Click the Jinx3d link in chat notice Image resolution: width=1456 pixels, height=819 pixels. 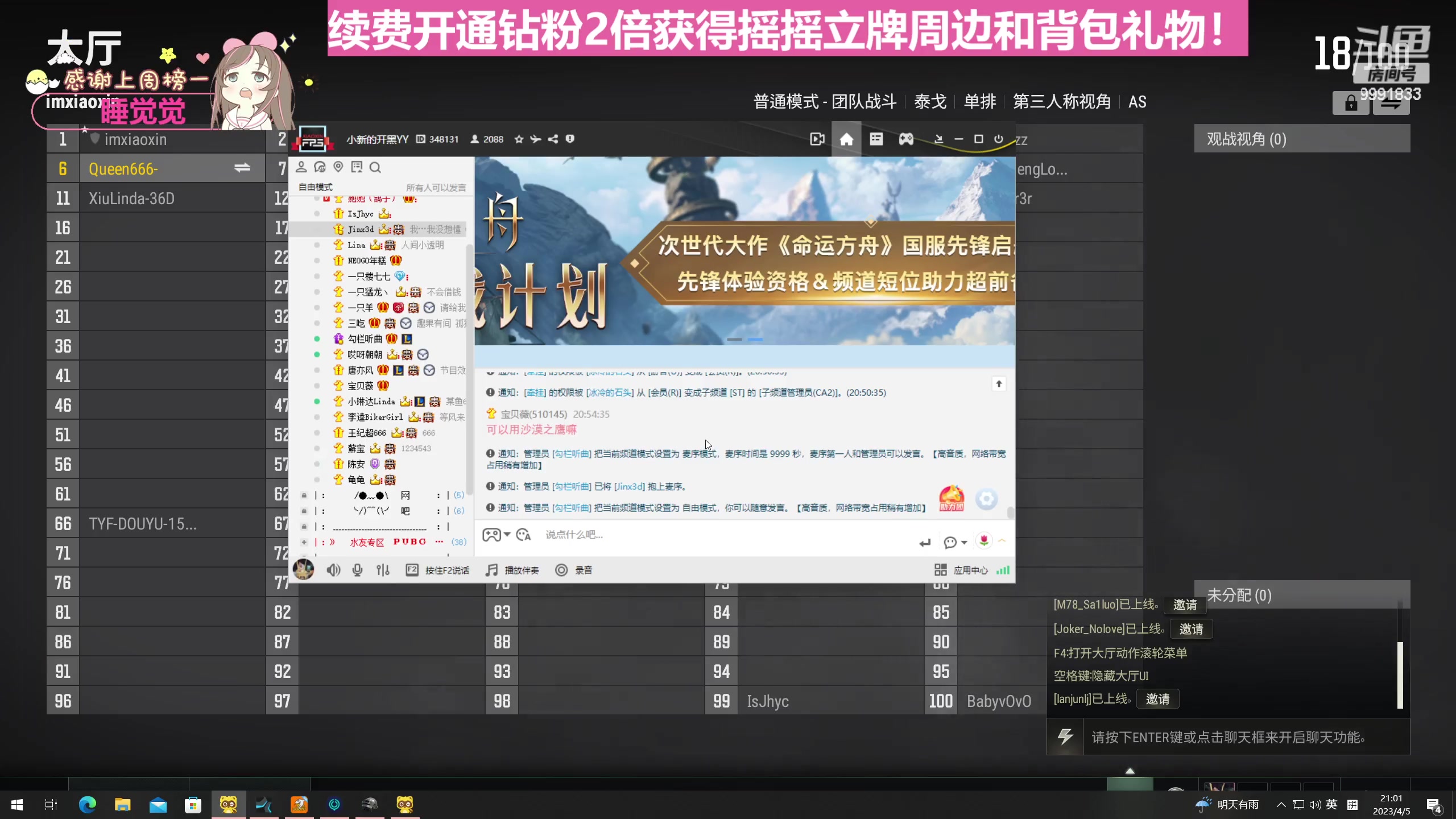(630, 487)
